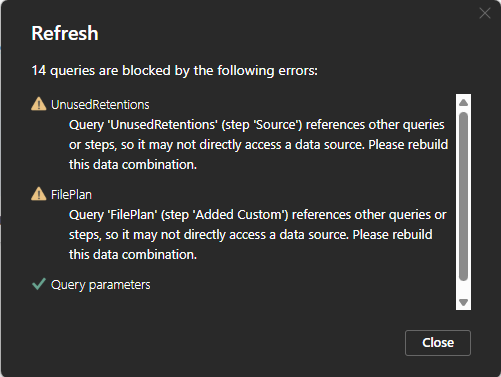Click the error list scrollbar thumb
The width and height of the screenshot is (501, 377).
[463, 196]
